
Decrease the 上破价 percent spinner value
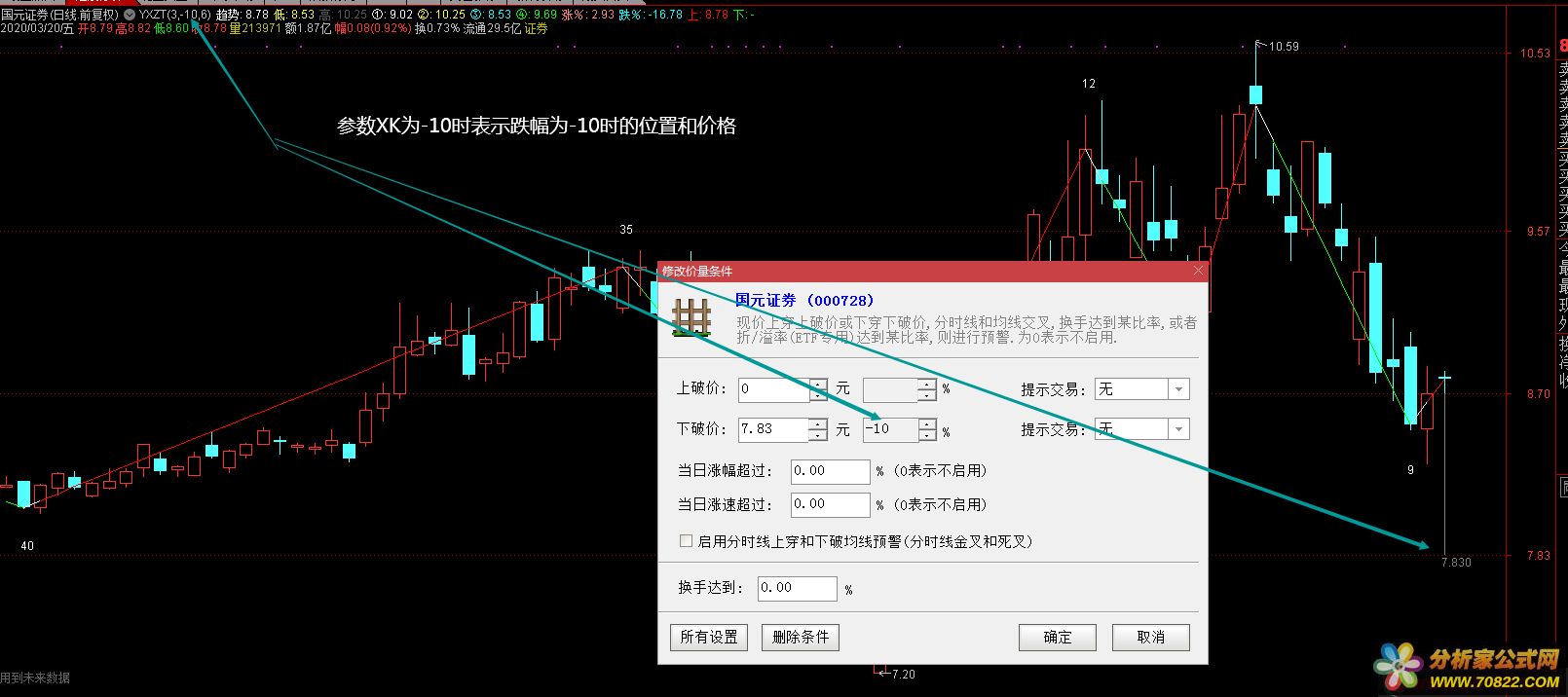(927, 396)
